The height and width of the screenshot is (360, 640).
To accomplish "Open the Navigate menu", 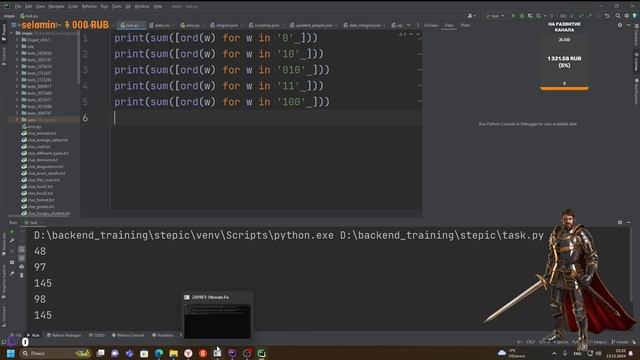I will click(56, 7).
